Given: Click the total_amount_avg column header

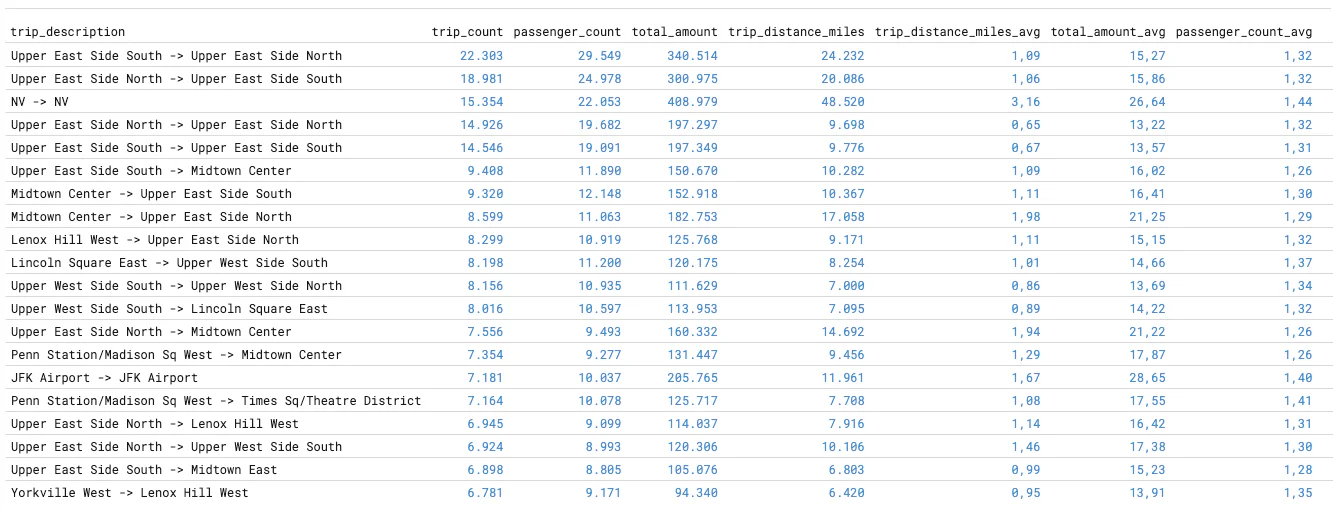Looking at the screenshot, I should click(x=1108, y=32).
